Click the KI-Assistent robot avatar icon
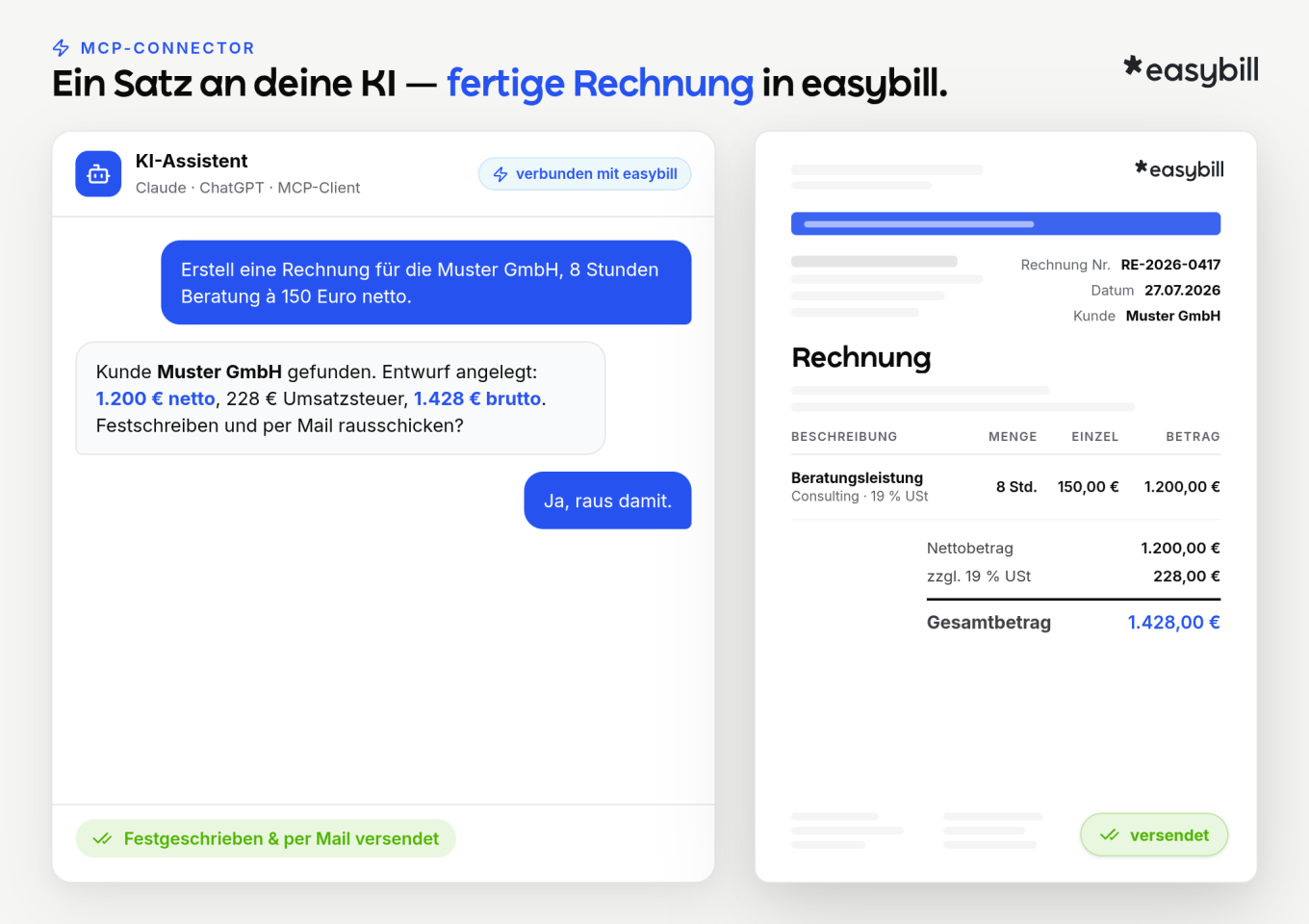The width and height of the screenshot is (1309, 924). click(x=98, y=174)
